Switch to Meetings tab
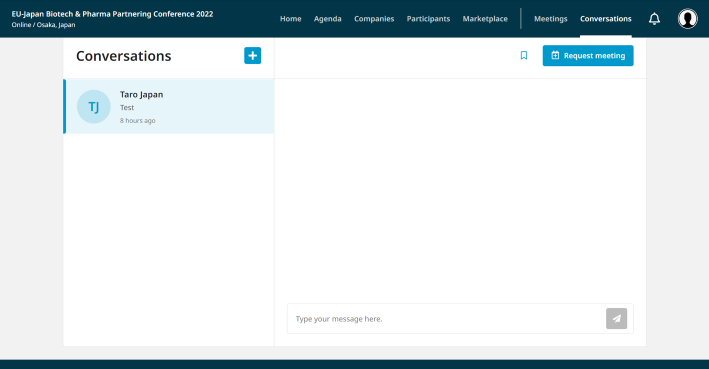The width and height of the screenshot is (709, 369). coord(550,19)
